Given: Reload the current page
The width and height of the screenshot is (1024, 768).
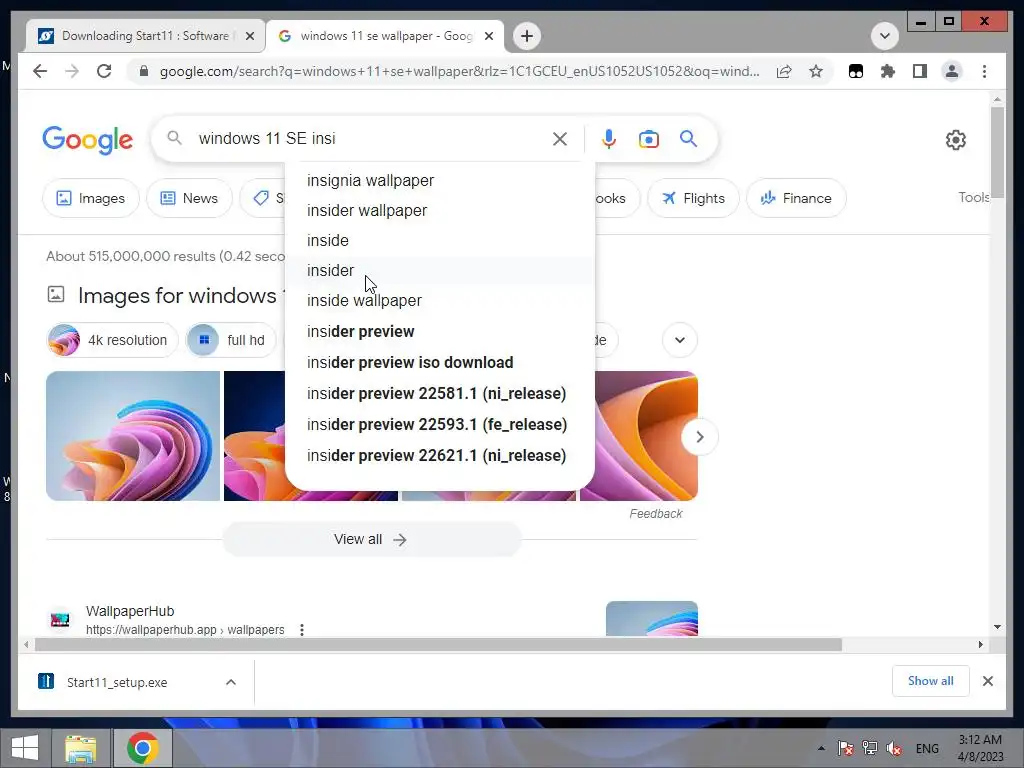Looking at the screenshot, I should pyautogui.click(x=104, y=71).
